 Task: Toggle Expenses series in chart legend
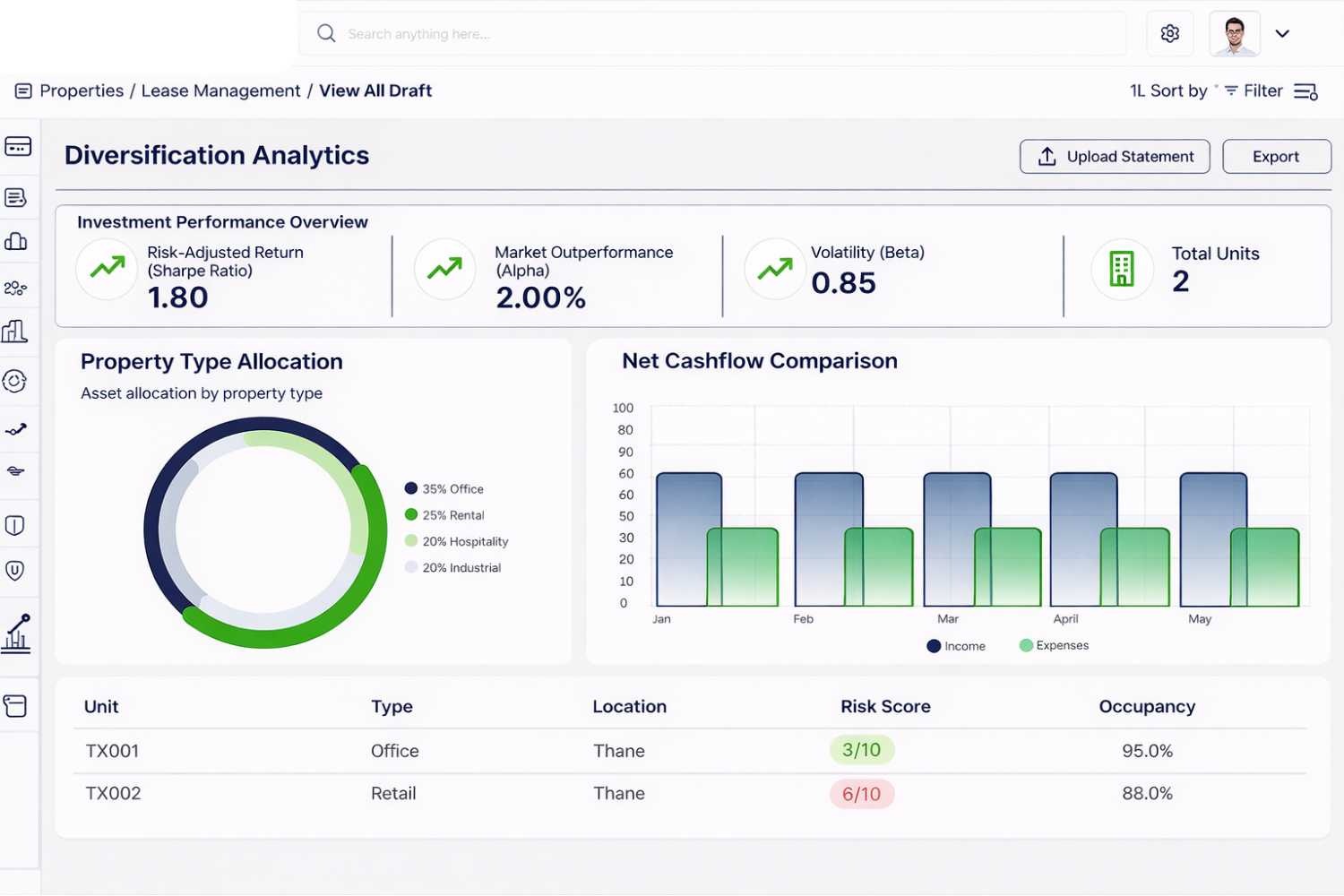1054,645
